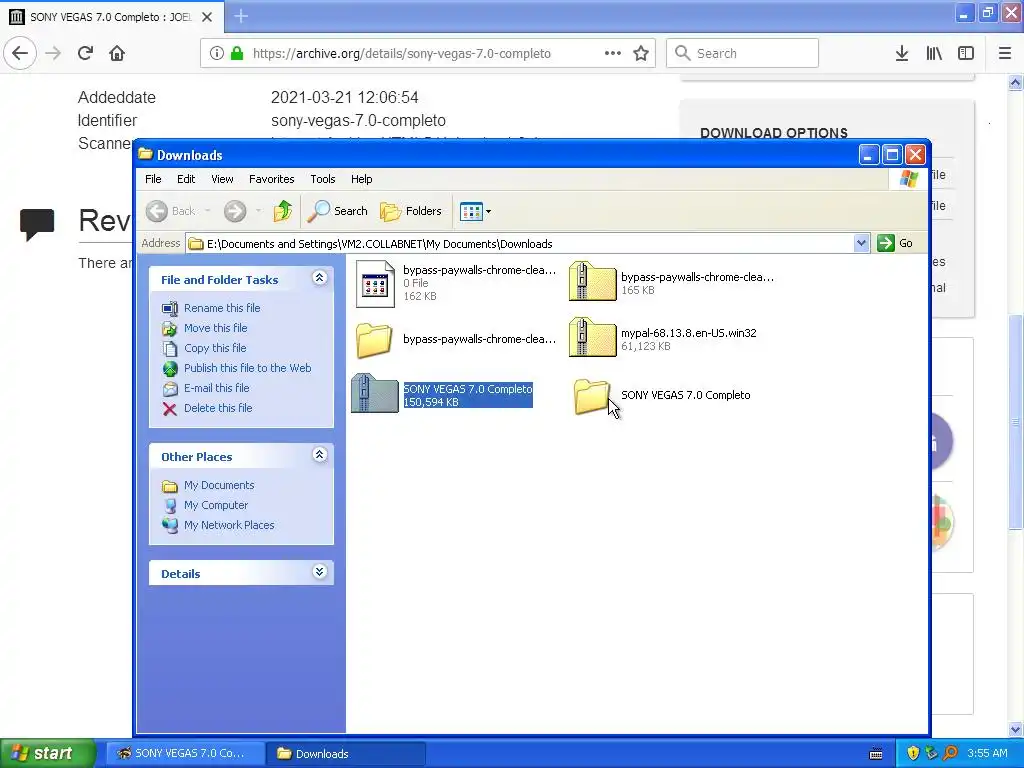The width and height of the screenshot is (1024, 768).
Task: Open the Explorer Help menu
Action: (361, 179)
